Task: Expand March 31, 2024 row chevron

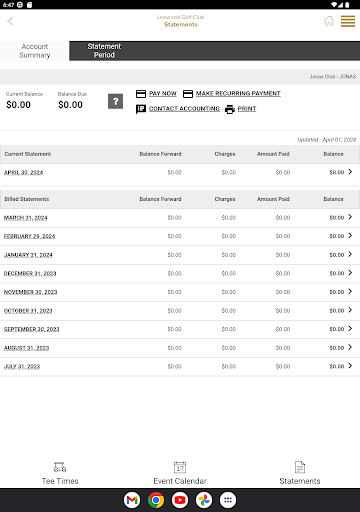Action: pyautogui.click(x=350, y=217)
